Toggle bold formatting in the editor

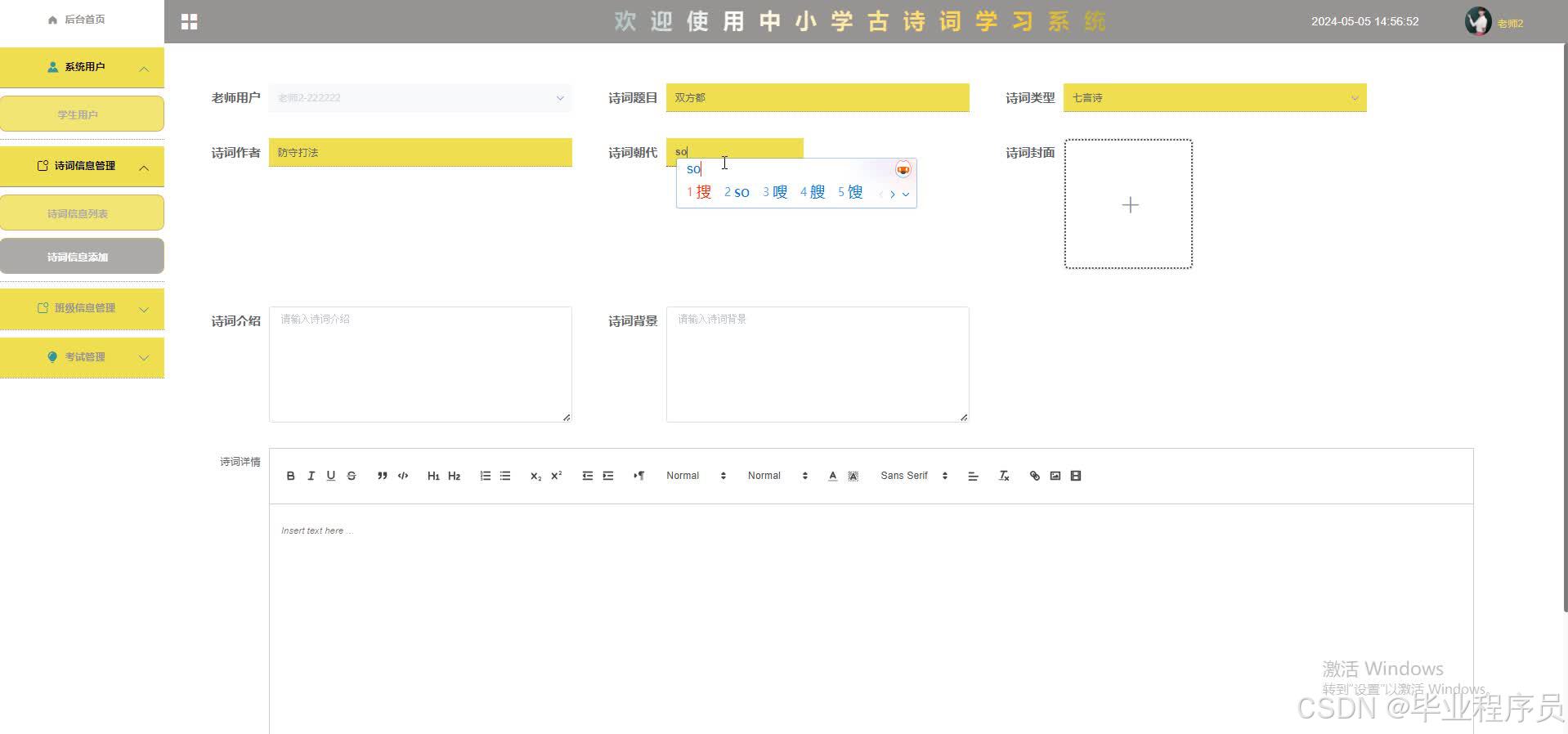(290, 476)
